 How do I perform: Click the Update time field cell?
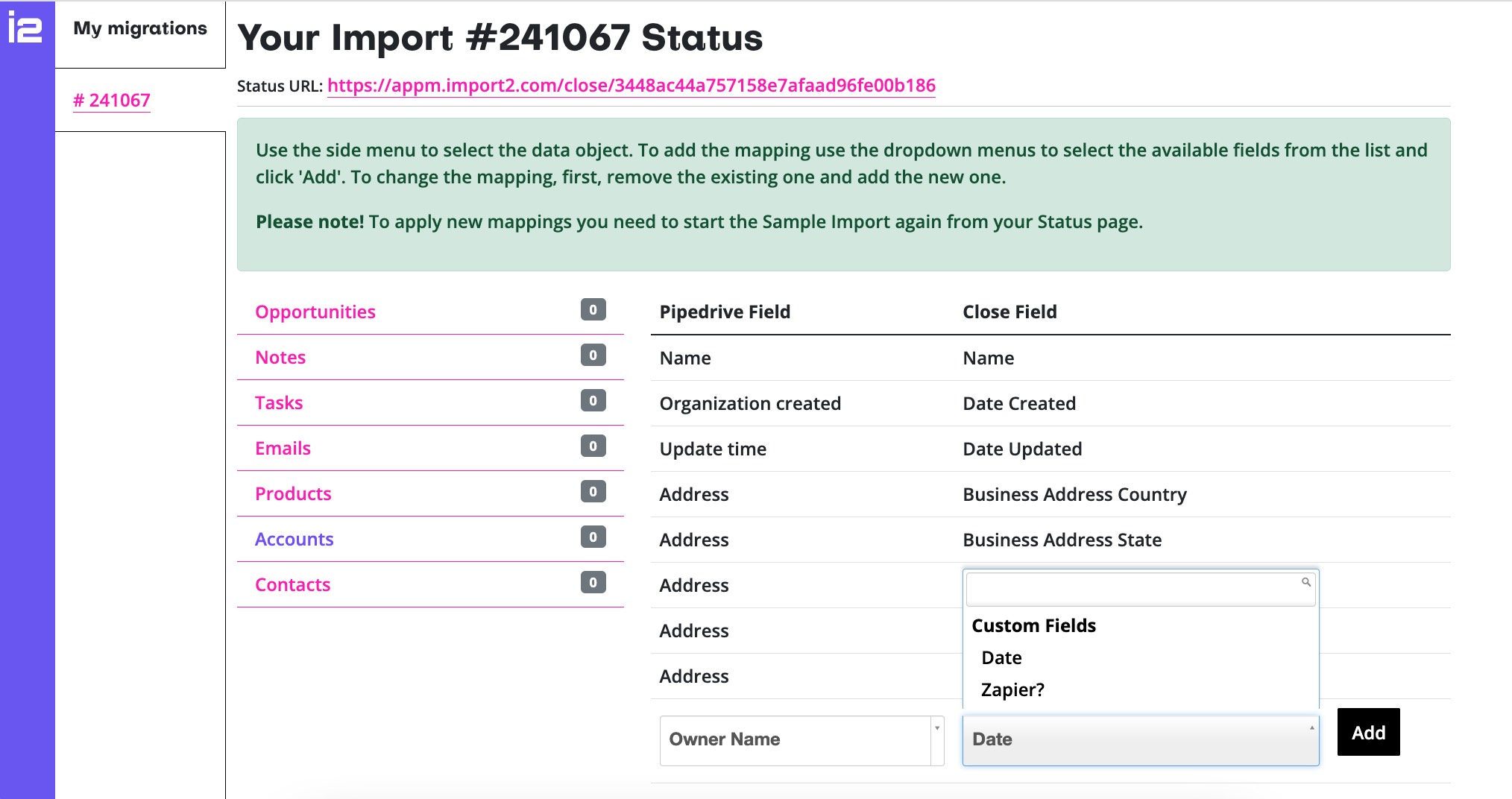click(713, 449)
